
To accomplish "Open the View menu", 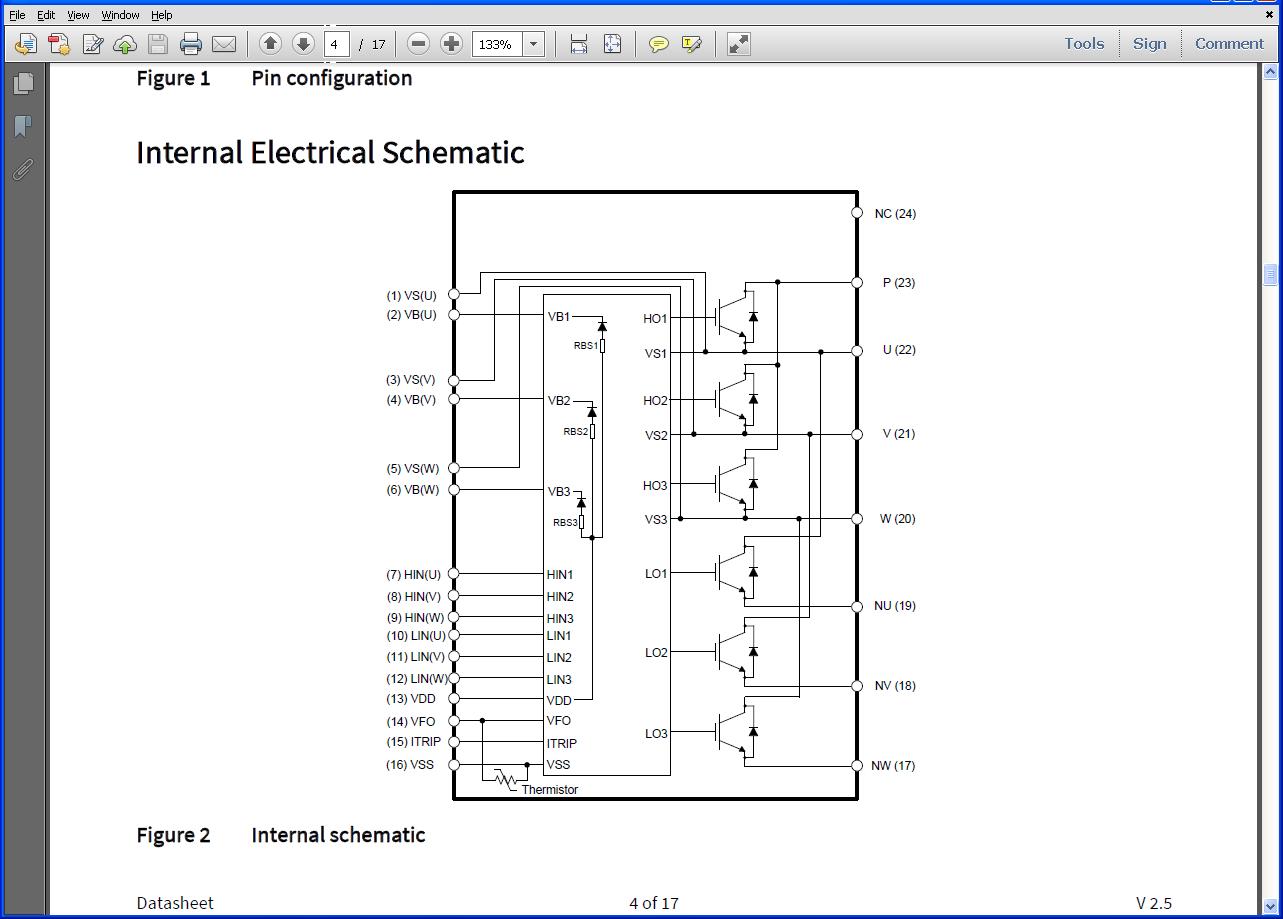I will click(x=78, y=15).
